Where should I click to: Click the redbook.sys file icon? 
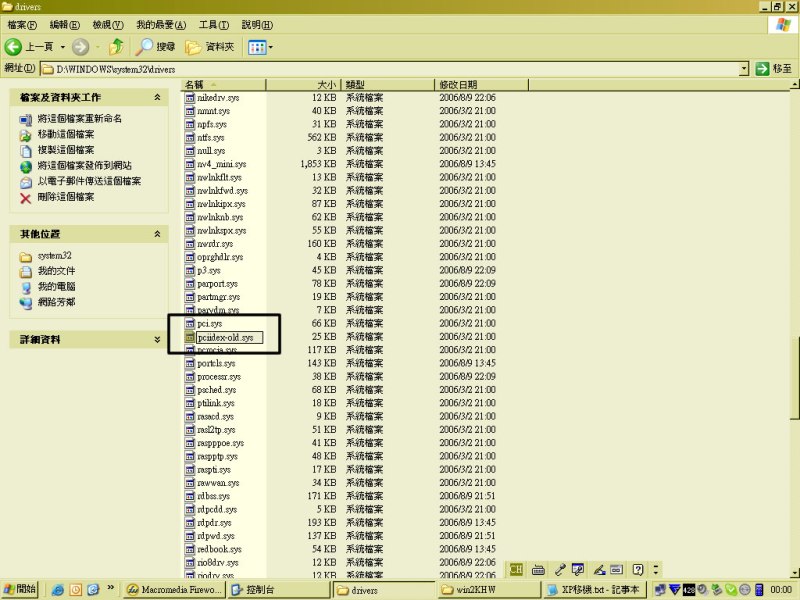tap(190, 549)
